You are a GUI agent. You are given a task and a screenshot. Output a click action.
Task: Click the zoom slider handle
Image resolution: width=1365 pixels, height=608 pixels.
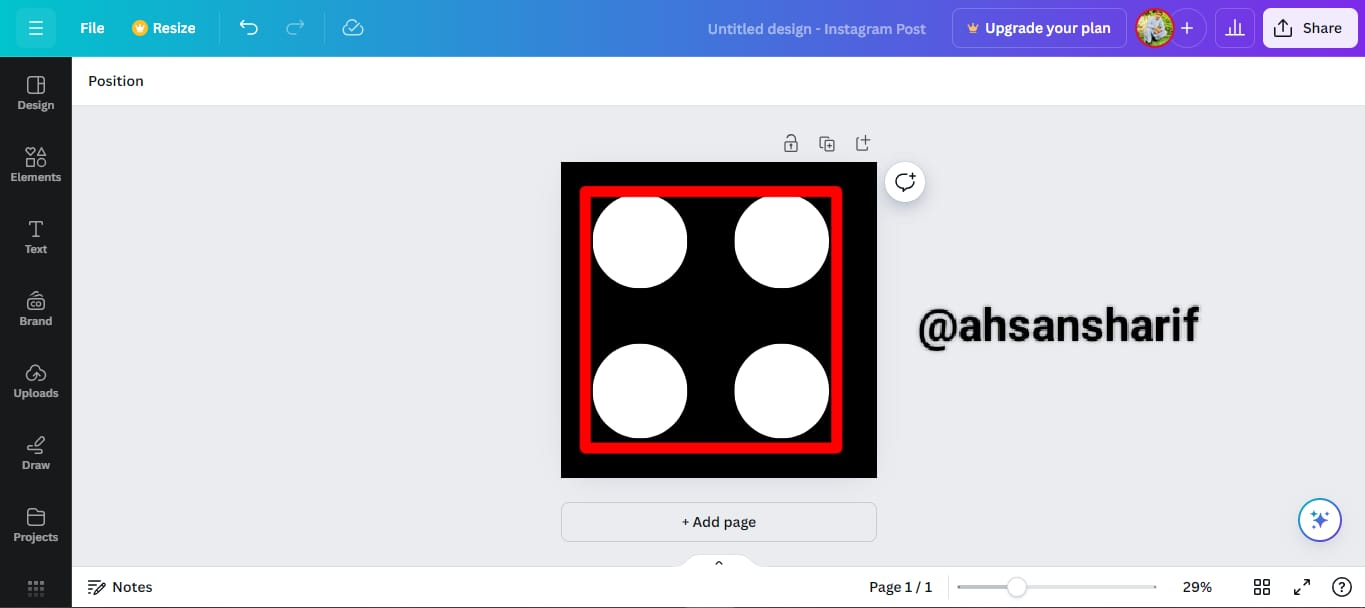tap(1016, 587)
